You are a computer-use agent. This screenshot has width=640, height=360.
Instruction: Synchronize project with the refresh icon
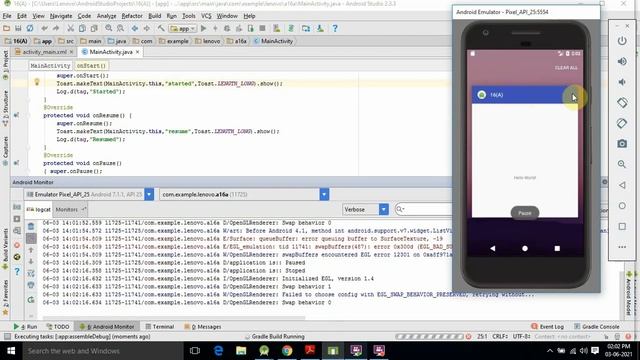[30, 29]
